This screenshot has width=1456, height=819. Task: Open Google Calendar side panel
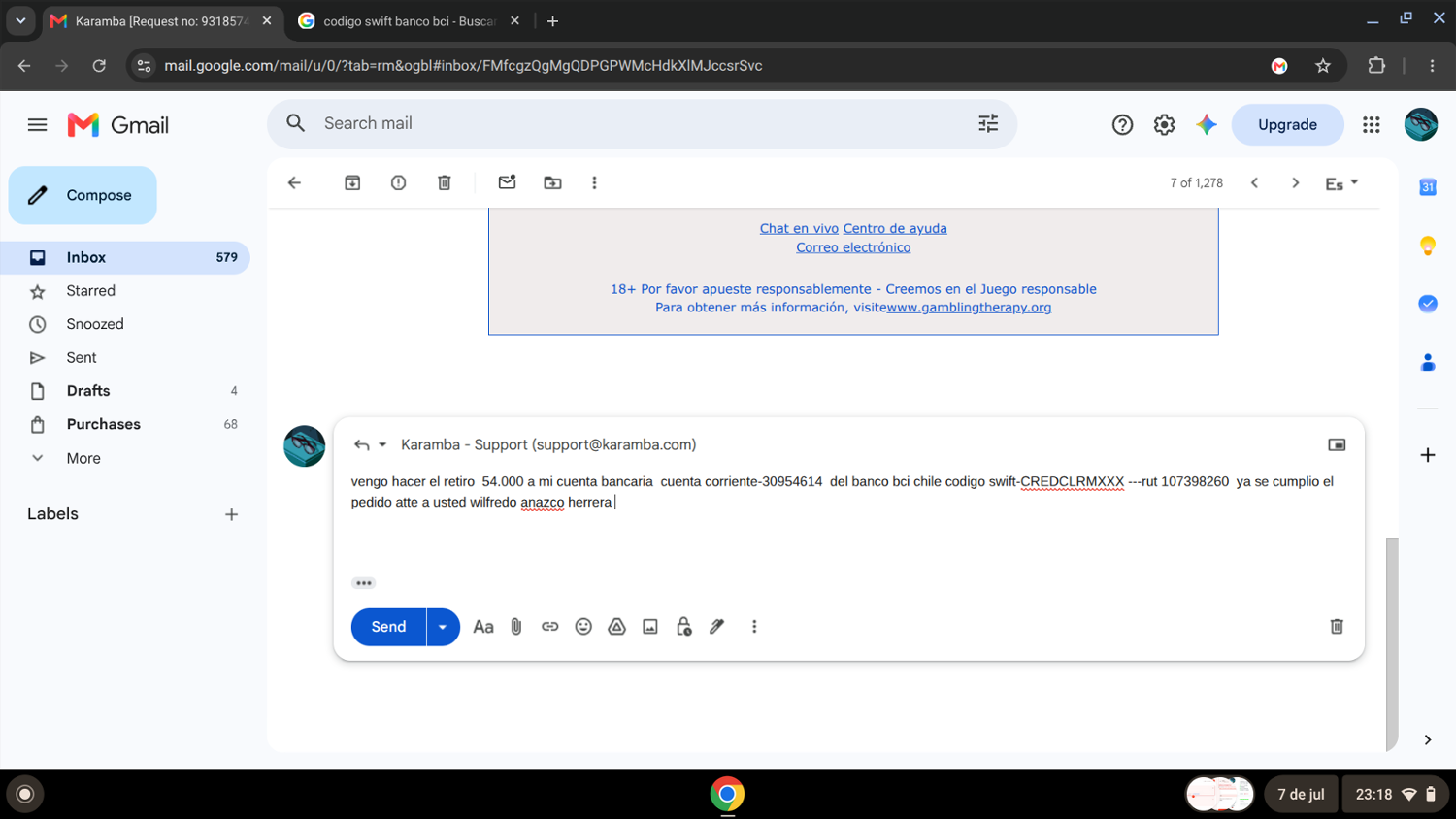point(1428,186)
